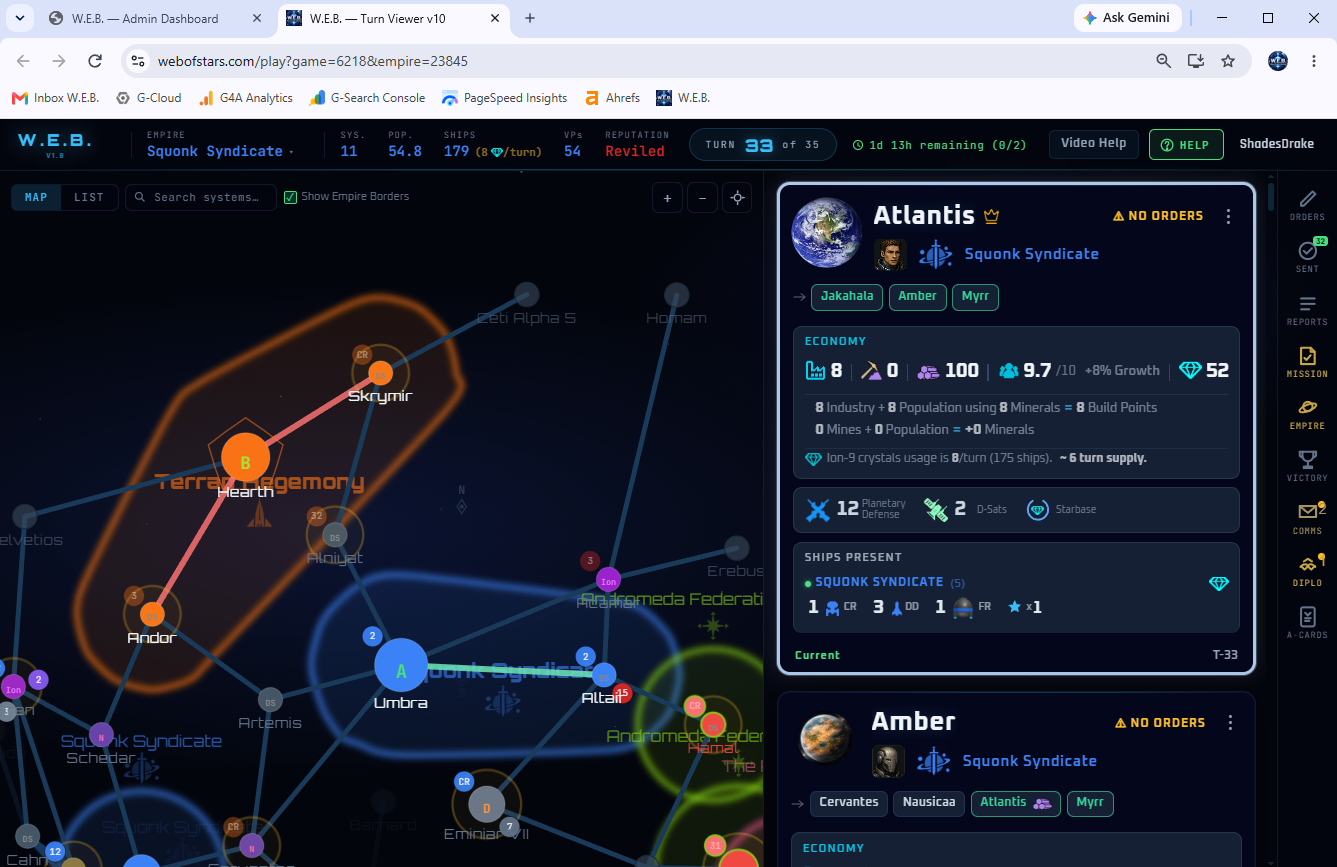Image resolution: width=1337 pixels, height=867 pixels.
Task: Zoom in the star map
Action: click(x=667, y=198)
